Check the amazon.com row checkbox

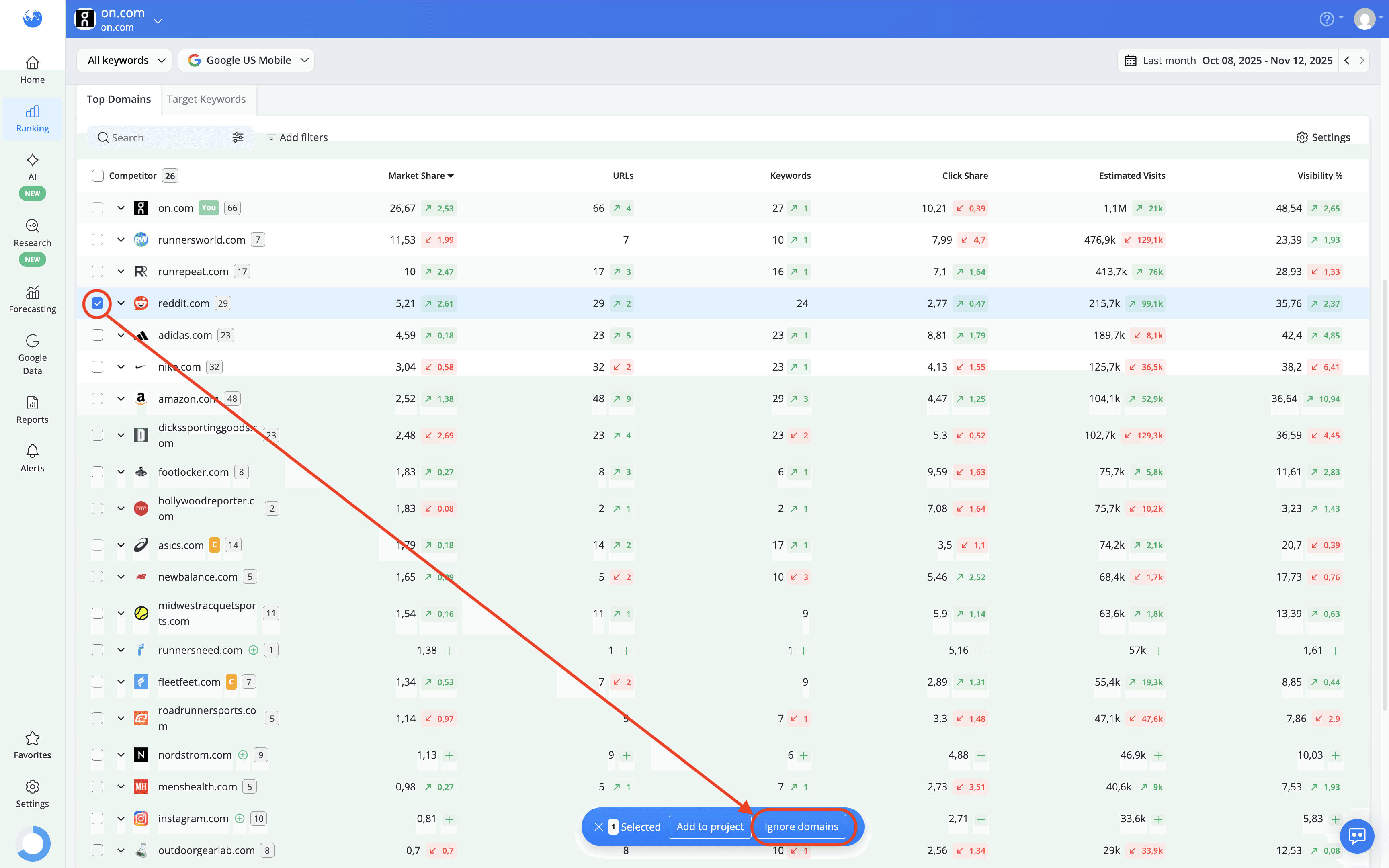pyautogui.click(x=98, y=398)
